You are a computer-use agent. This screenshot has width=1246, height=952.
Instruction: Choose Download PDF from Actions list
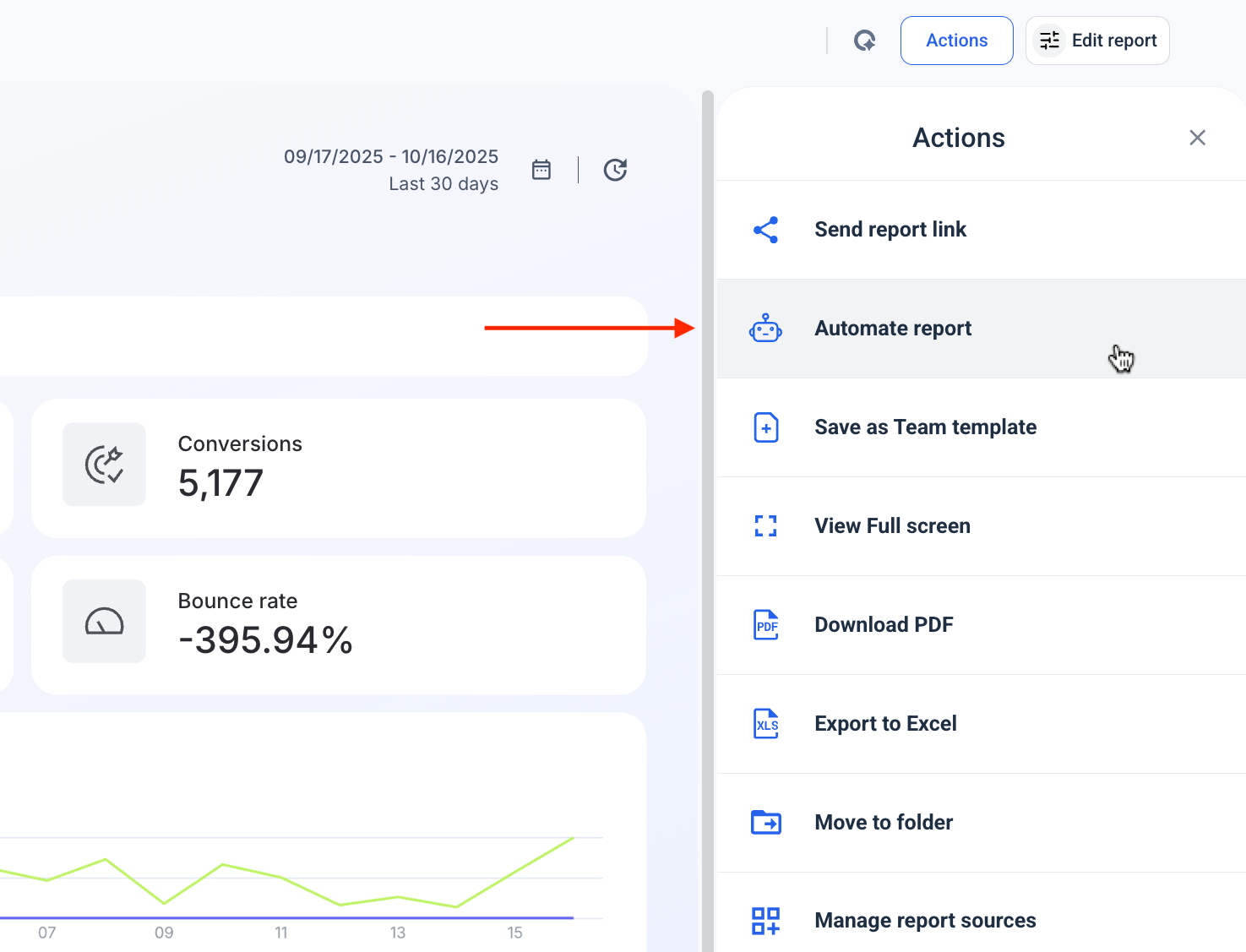884,625
